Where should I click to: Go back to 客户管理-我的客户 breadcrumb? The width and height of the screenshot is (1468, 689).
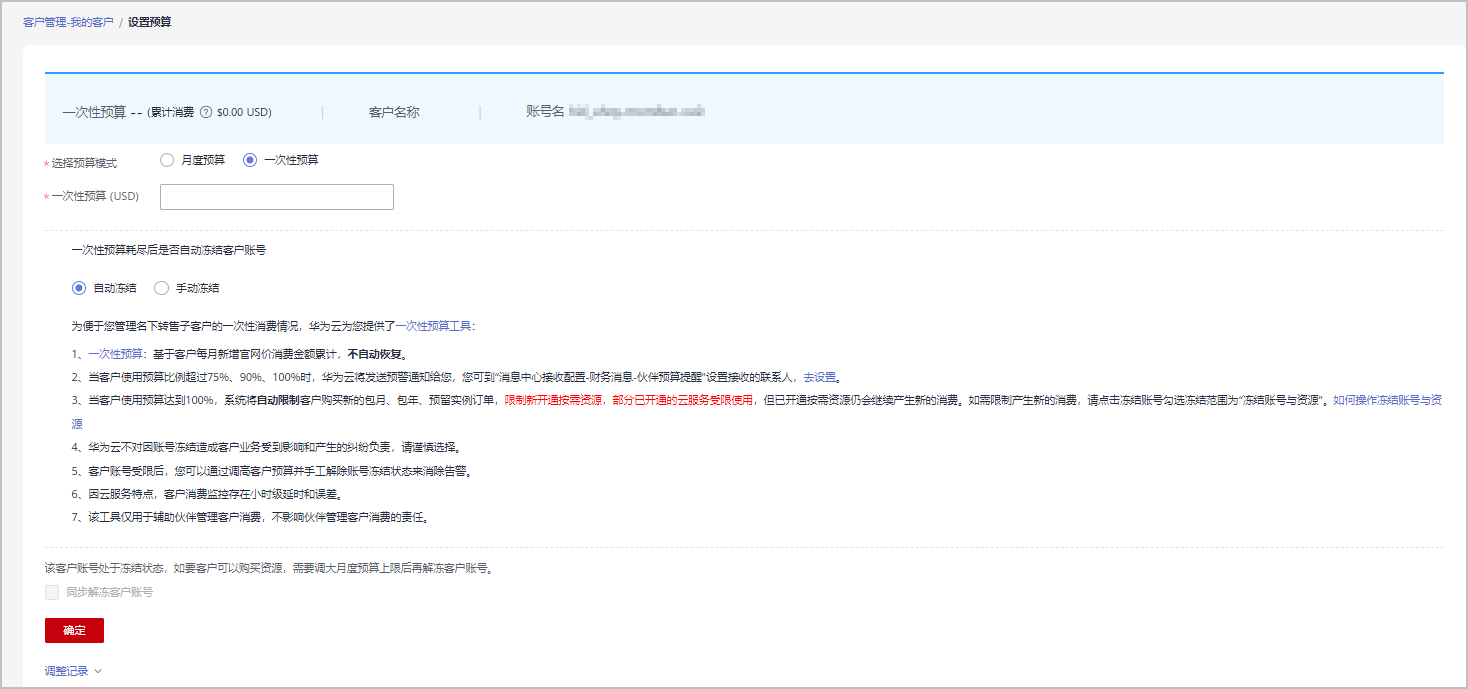[x=68, y=22]
